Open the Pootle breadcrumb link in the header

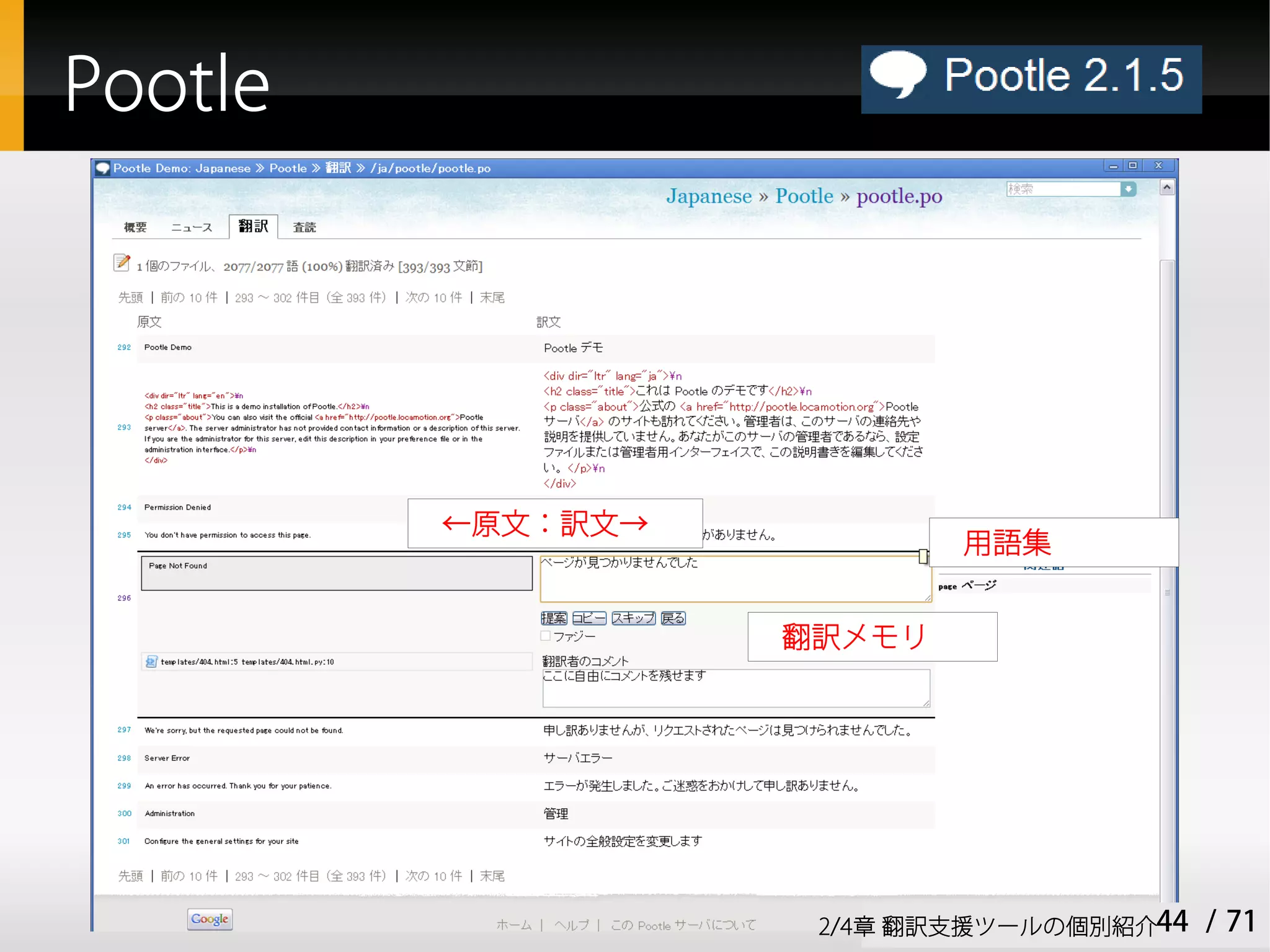[x=804, y=196]
